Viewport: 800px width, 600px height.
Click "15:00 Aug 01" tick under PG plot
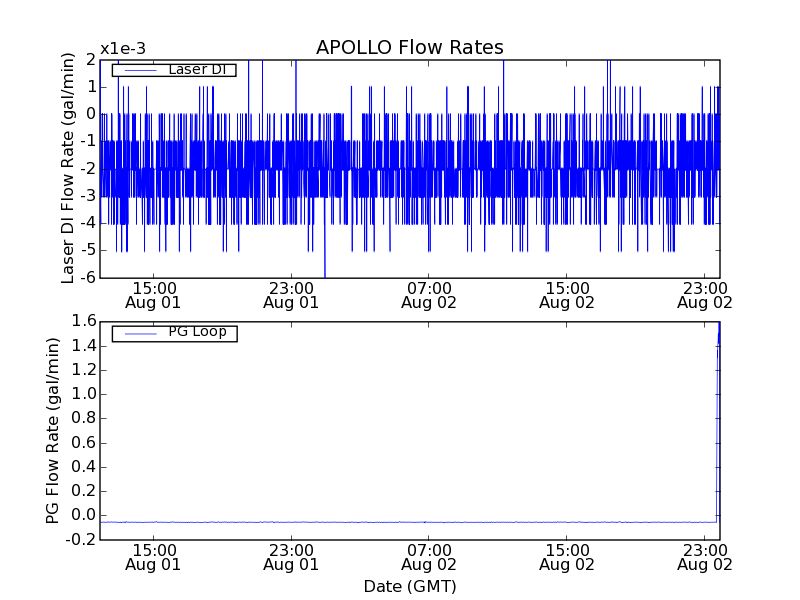click(153, 558)
